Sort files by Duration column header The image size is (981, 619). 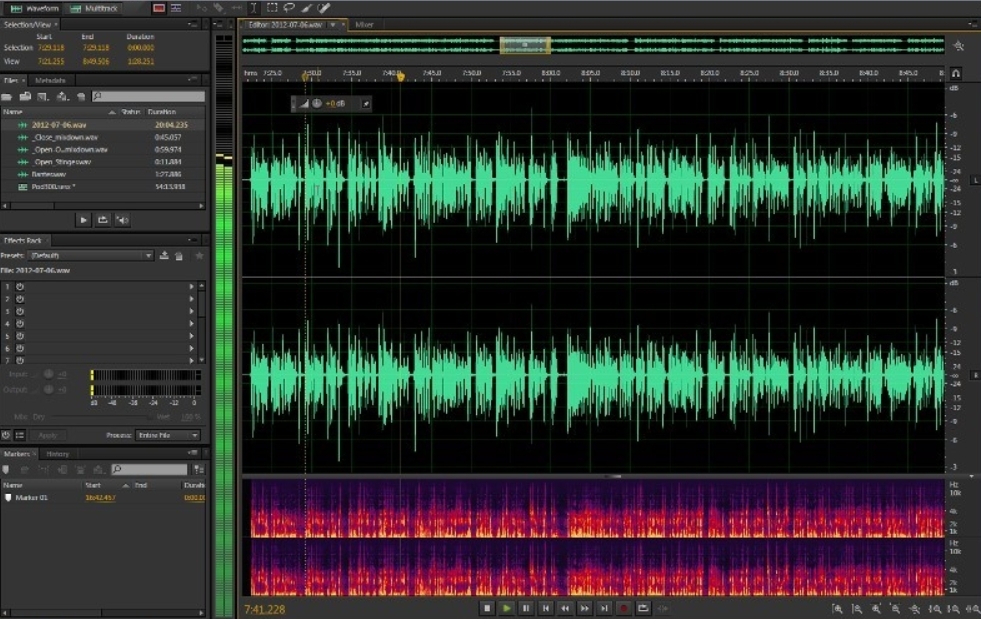coord(161,112)
